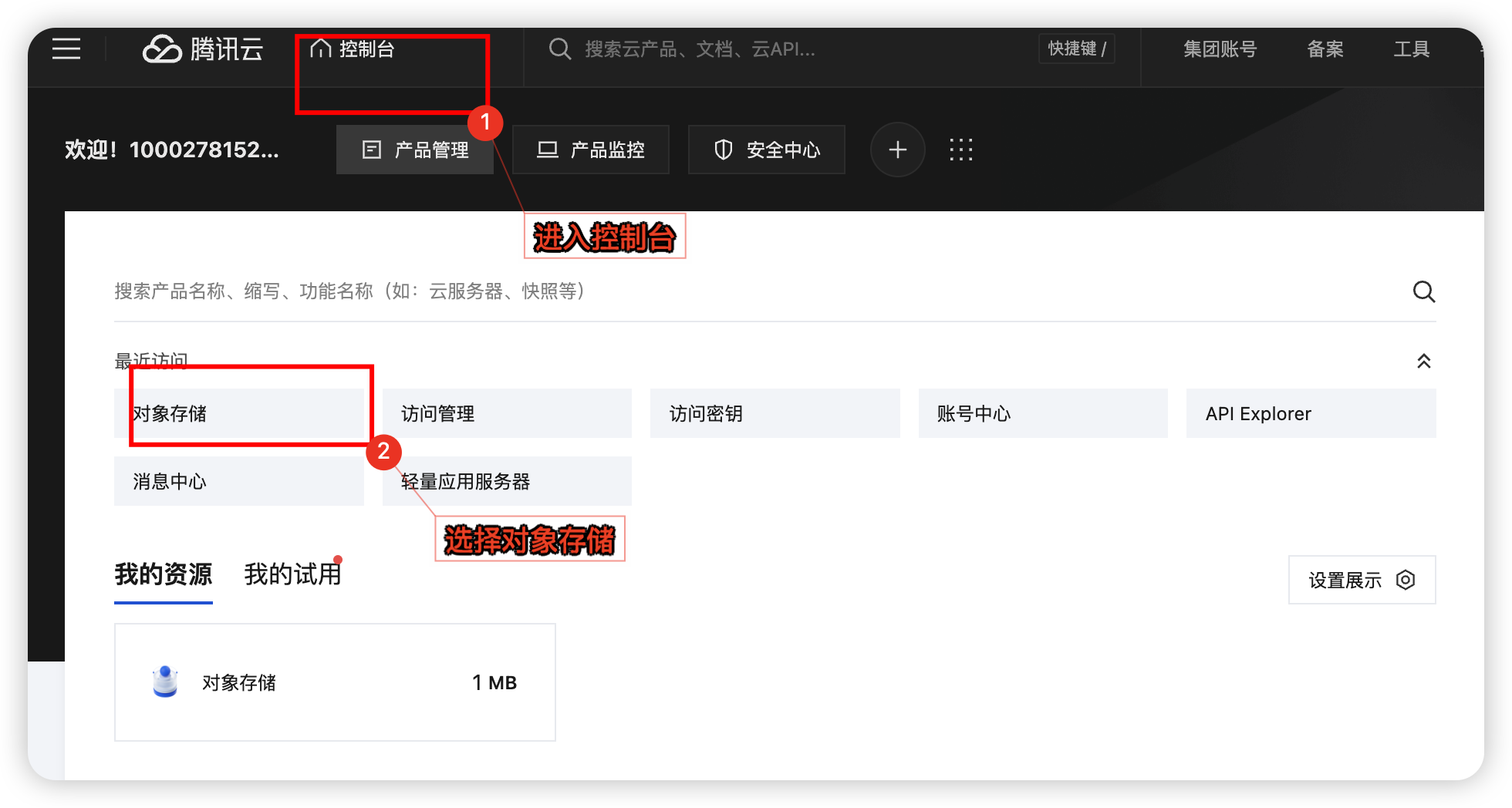1512x808 pixels.
Task: Click the round plus add button
Action: tap(898, 150)
